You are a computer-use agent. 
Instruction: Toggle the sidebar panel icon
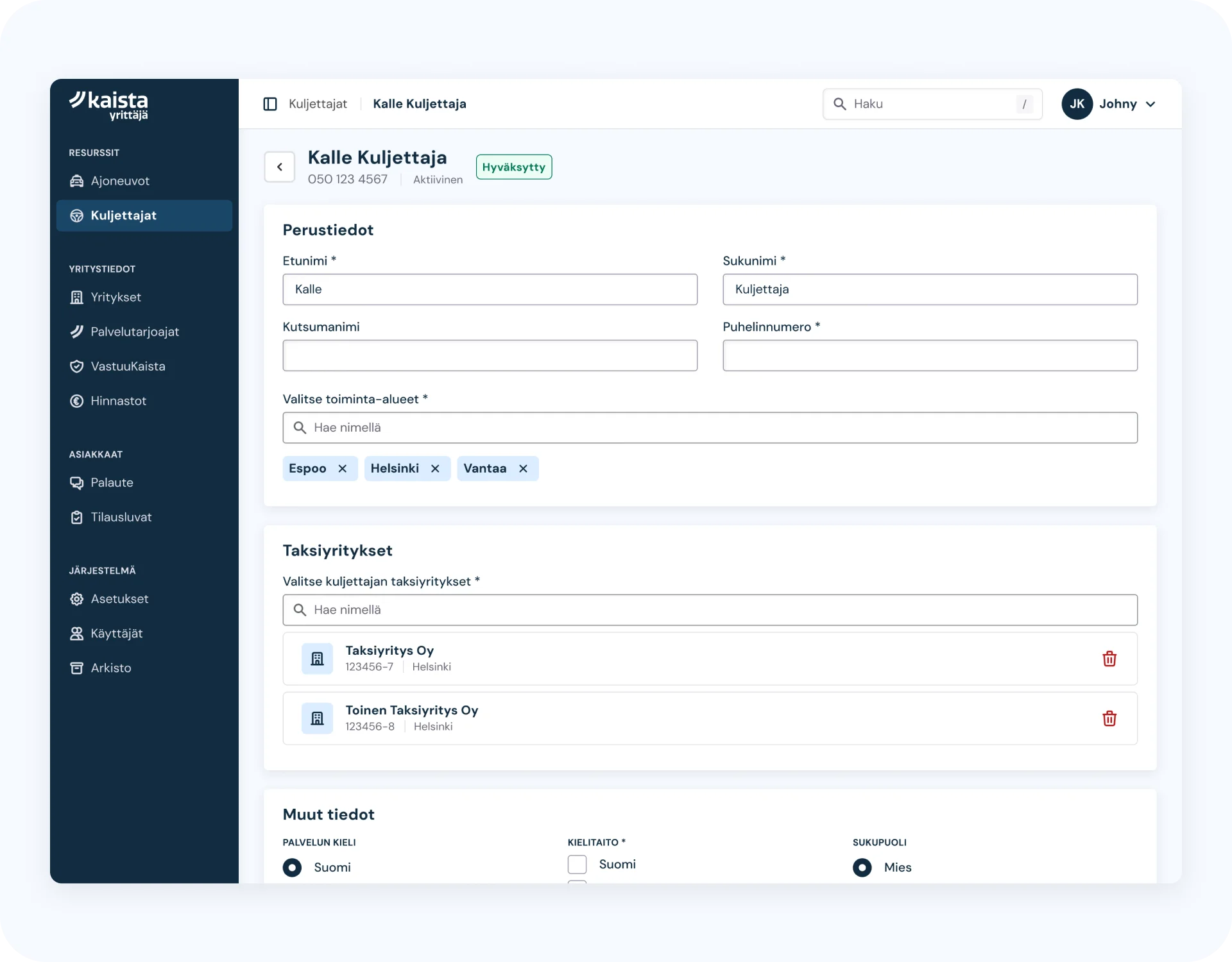tap(270, 104)
